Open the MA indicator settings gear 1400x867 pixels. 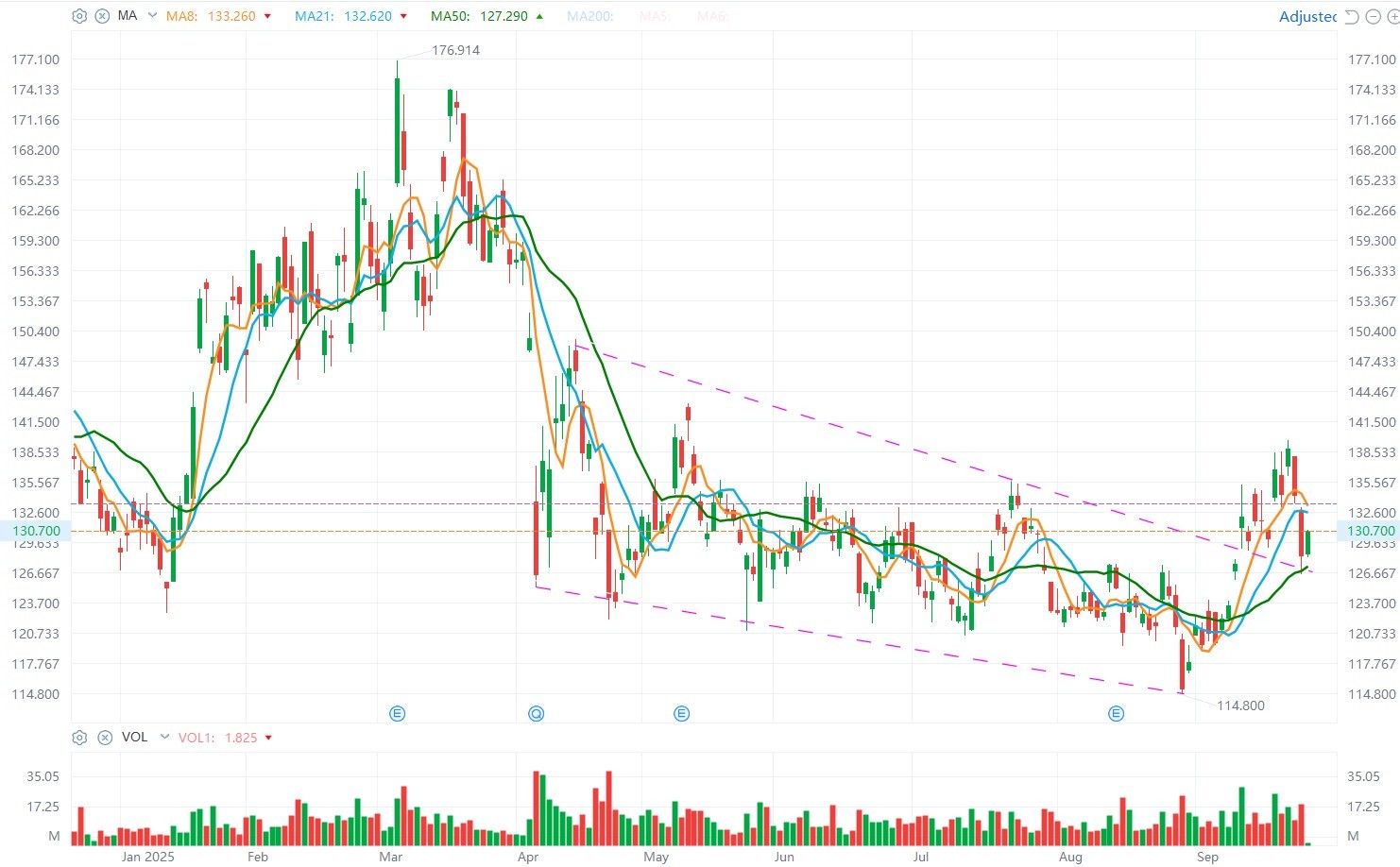click(79, 15)
